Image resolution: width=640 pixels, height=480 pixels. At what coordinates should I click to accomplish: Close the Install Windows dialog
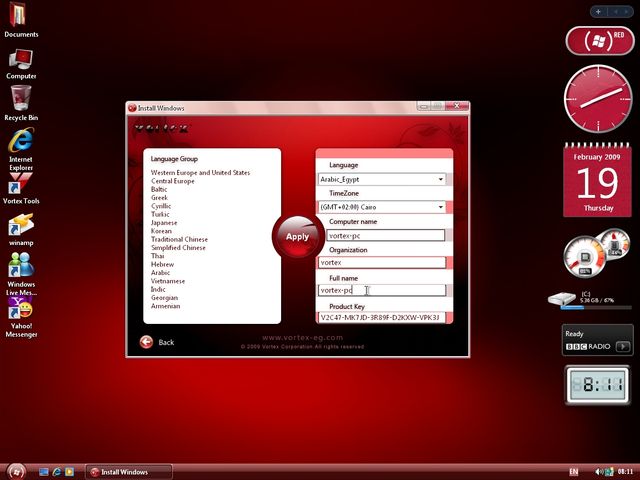pyautogui.click(x=457, y=106)
